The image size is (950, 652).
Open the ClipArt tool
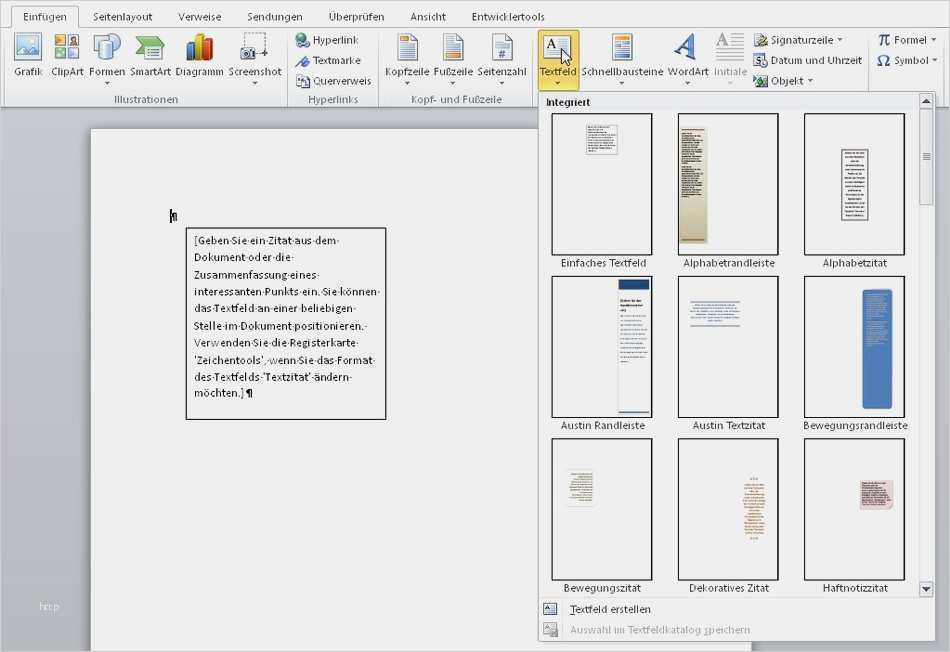67,55
